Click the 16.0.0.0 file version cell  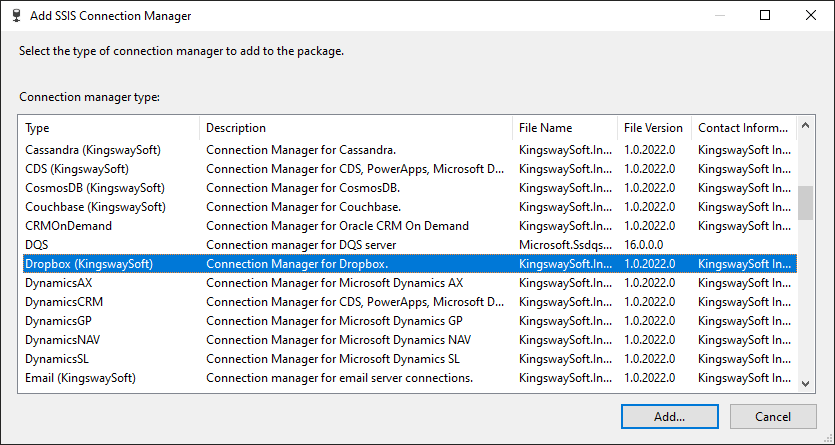(644, 245)
